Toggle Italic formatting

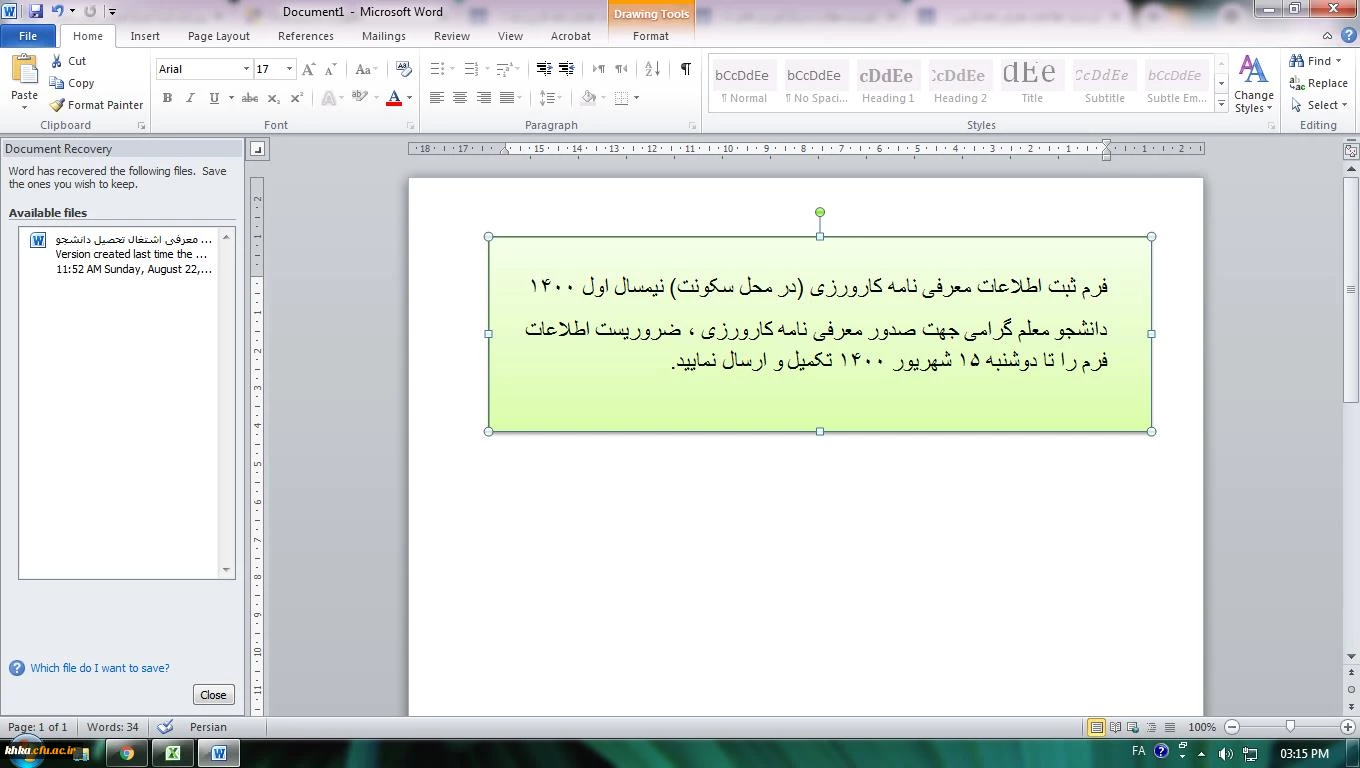(x=190, y=98)
